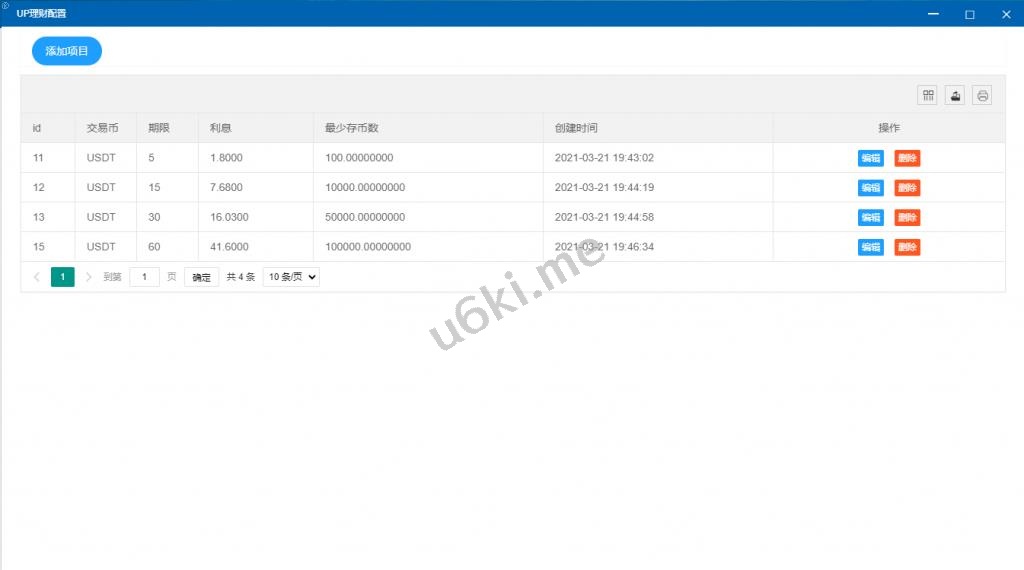This screenshot has height=570, width=1024.
Task: Select page 1 in pagination
Action: point(62,277)
